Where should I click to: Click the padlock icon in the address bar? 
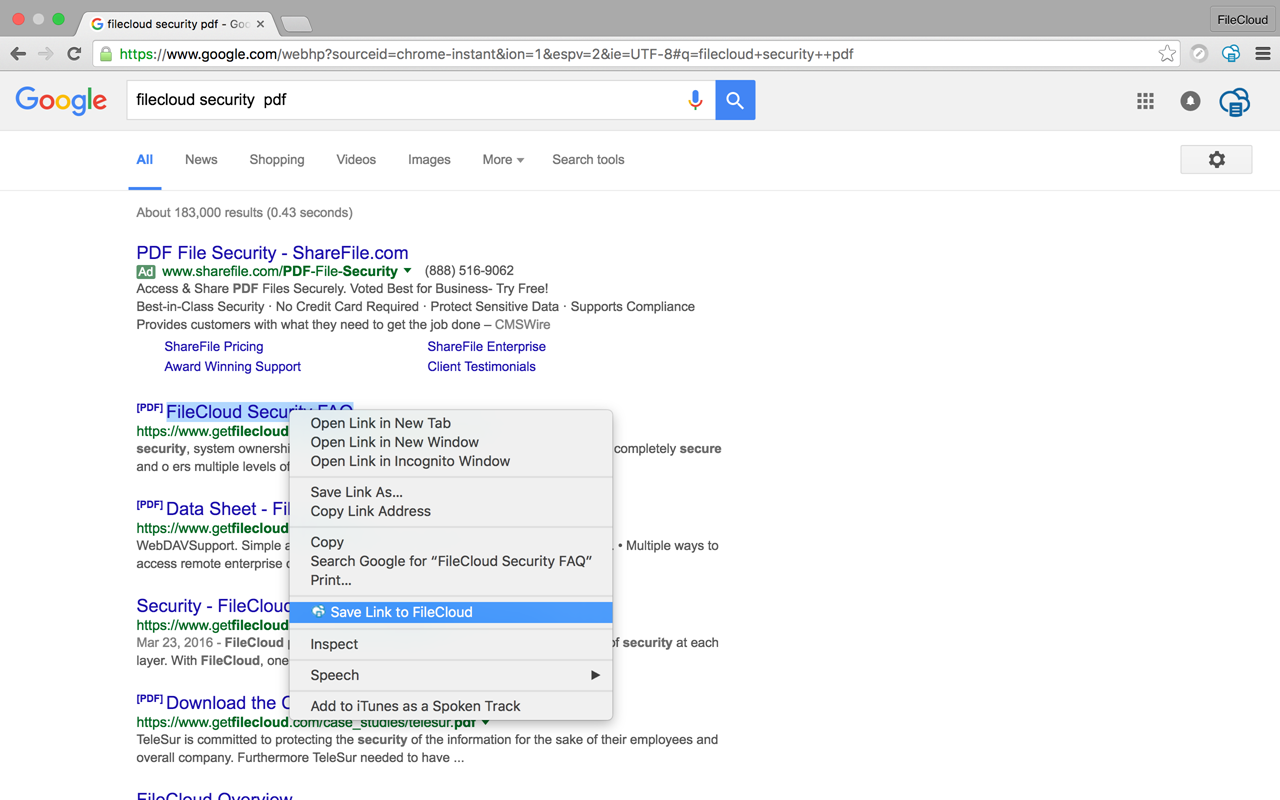click(106, 54)
